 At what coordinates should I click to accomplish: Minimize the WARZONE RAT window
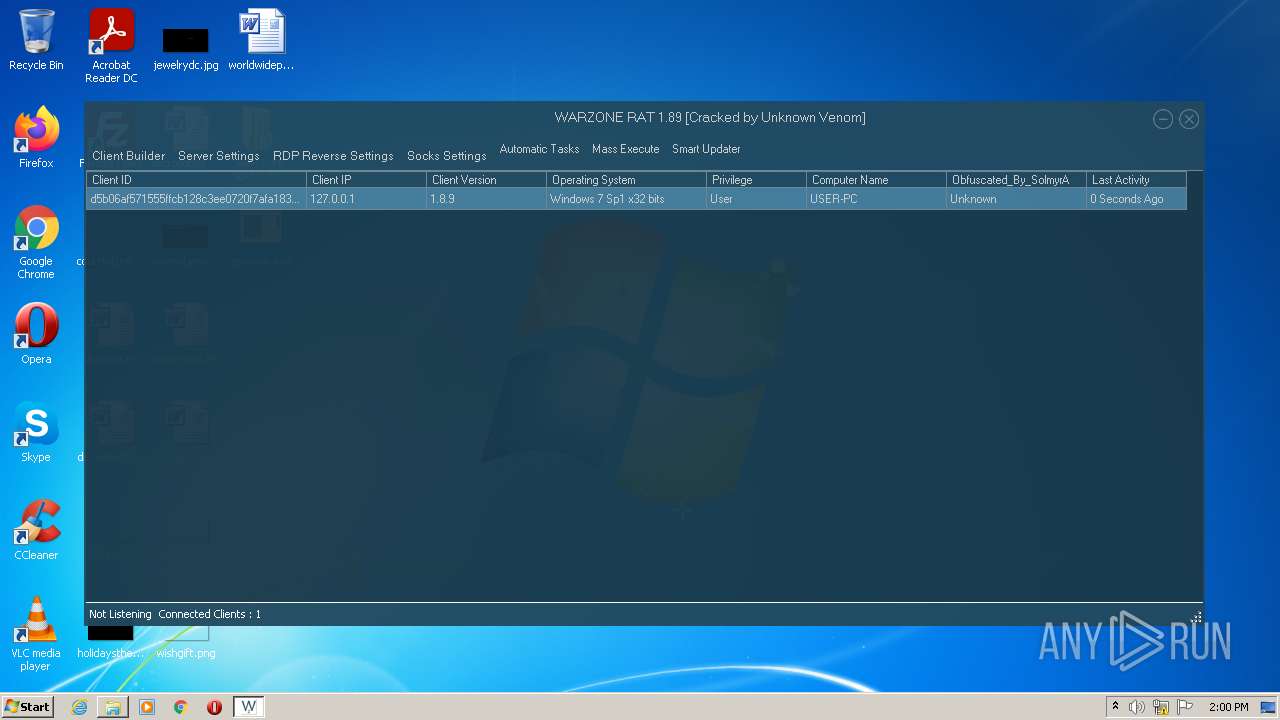point(1163,119)
